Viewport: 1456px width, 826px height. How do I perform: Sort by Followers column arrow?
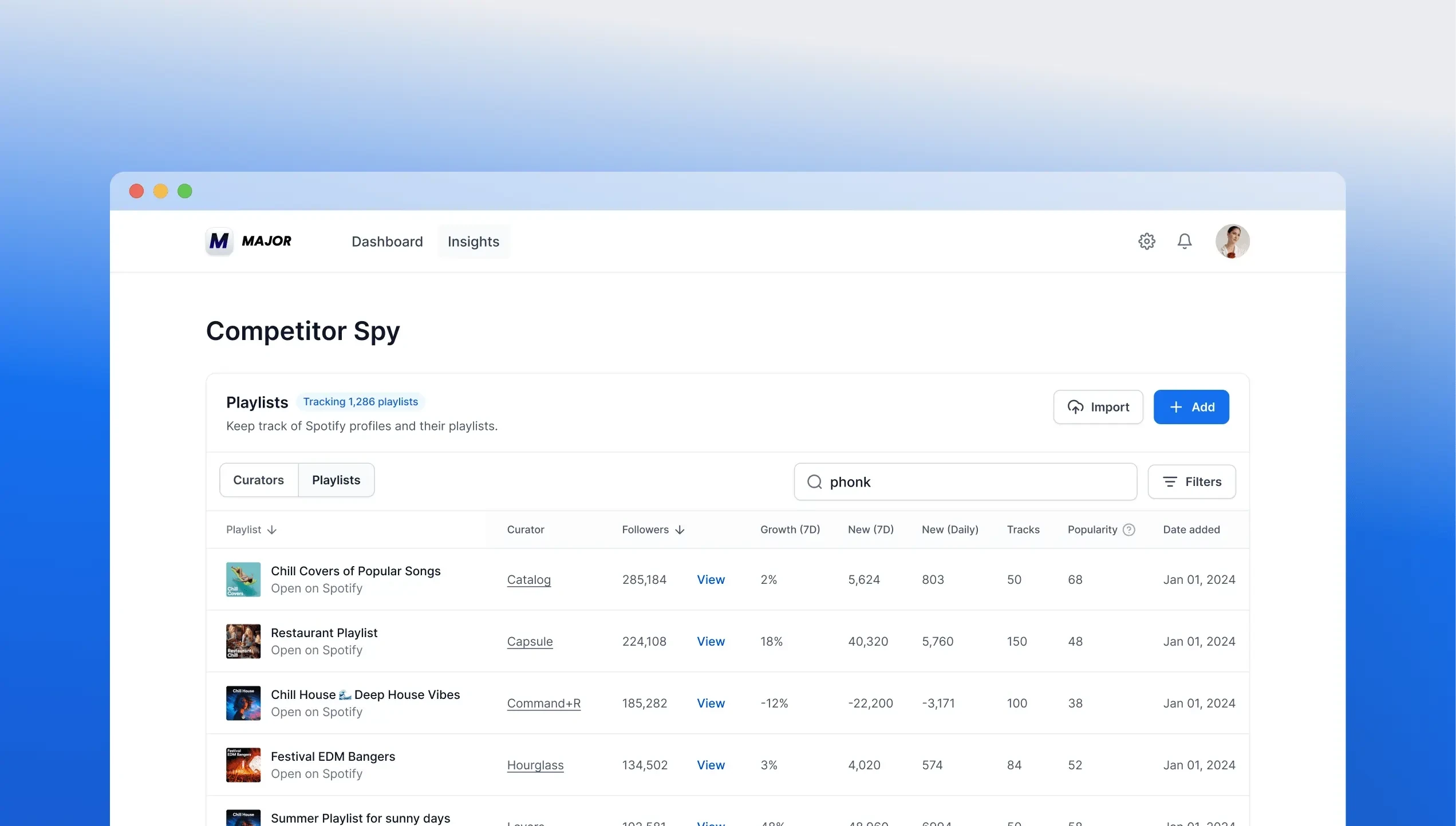pyautogui.click(x=680, y=530)
